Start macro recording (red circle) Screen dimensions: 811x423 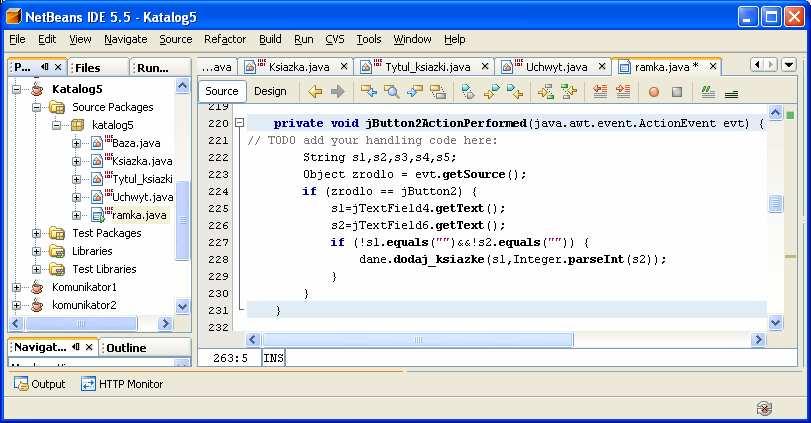(654, 92)
